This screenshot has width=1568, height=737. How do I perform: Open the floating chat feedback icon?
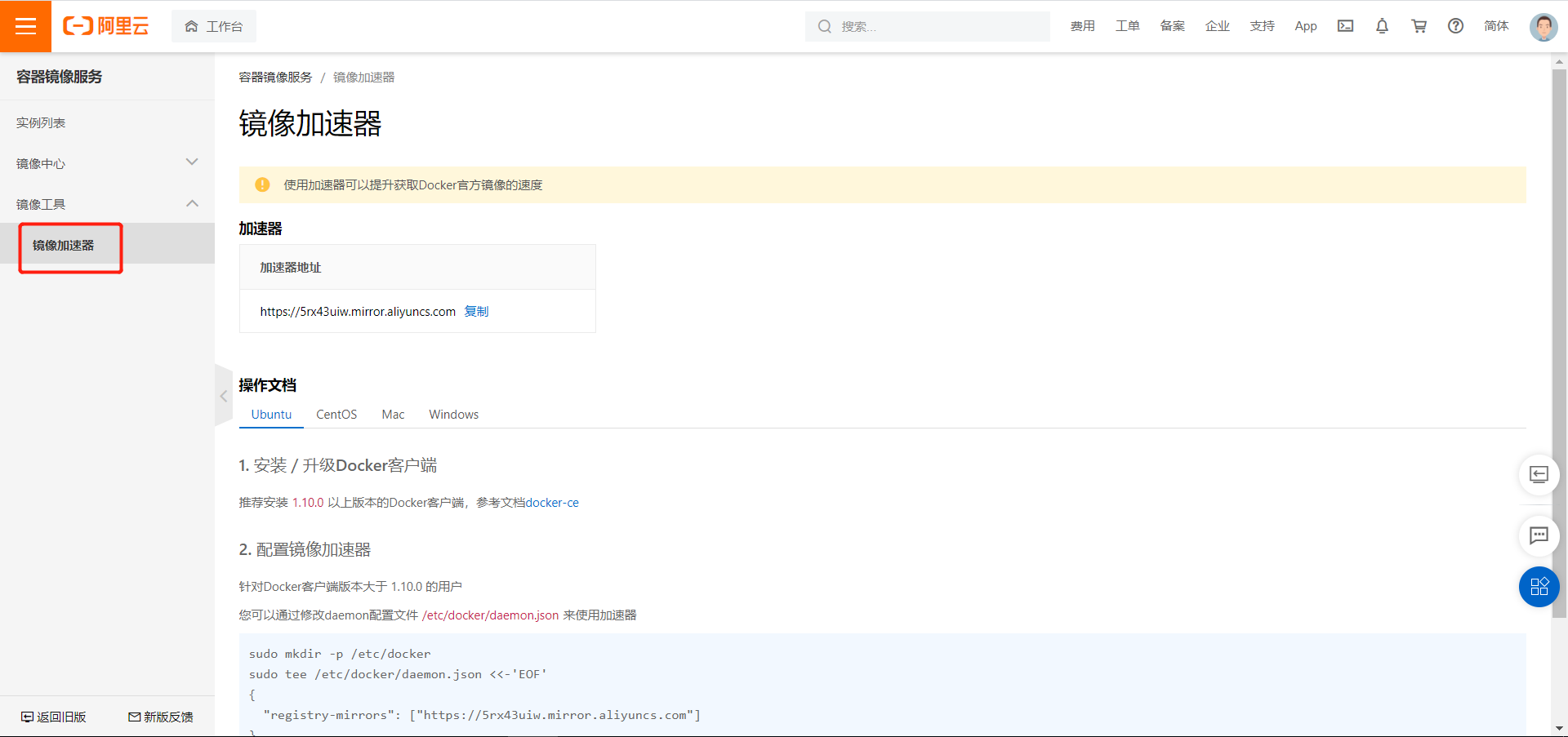tap(1539, 535)
